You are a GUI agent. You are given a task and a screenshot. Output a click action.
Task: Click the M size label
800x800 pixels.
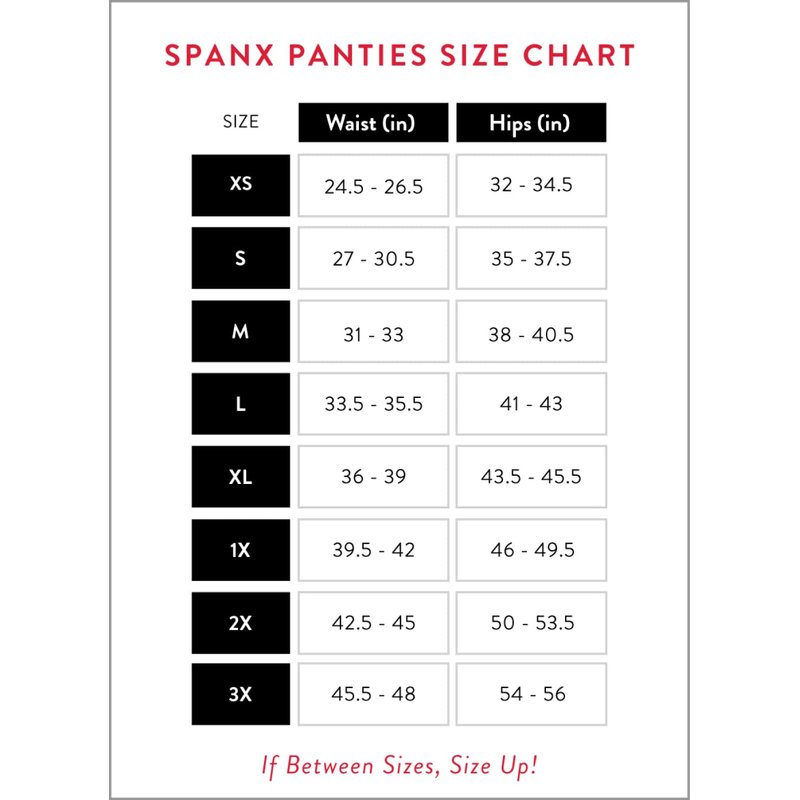pyautogui.click(x=240, y=331)
